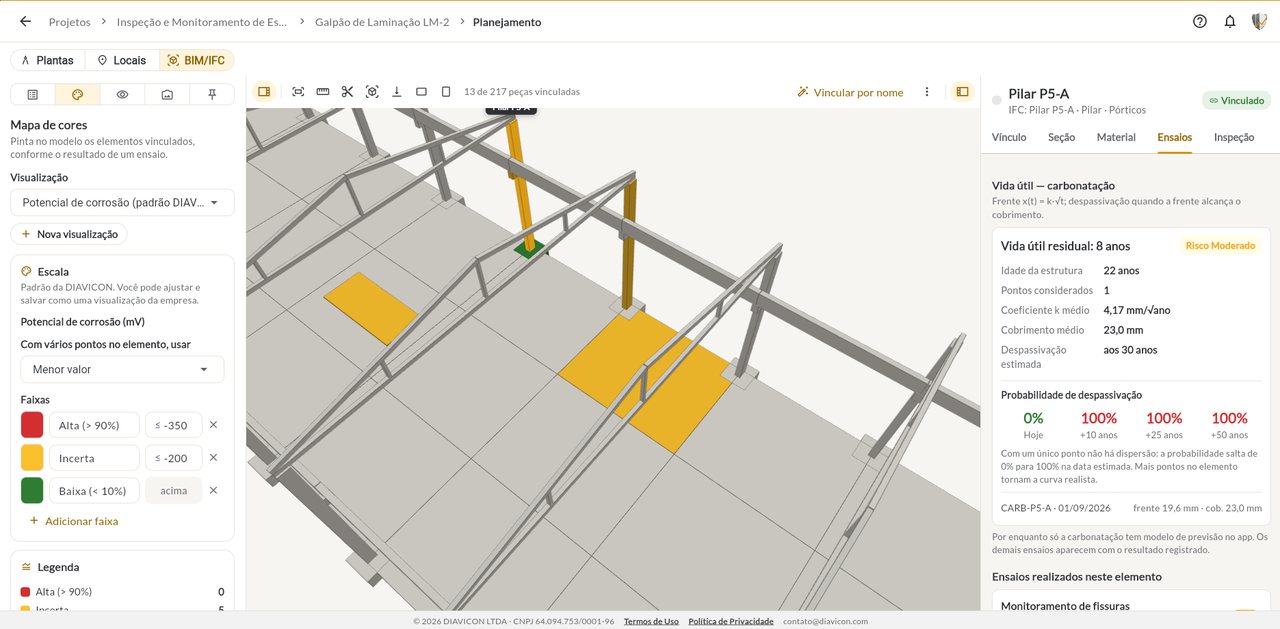Image resolution: width=1280 pixels, height=629 pixels.
Task: Click the Vinculado status badge
Action: [x=1236, y=100]
